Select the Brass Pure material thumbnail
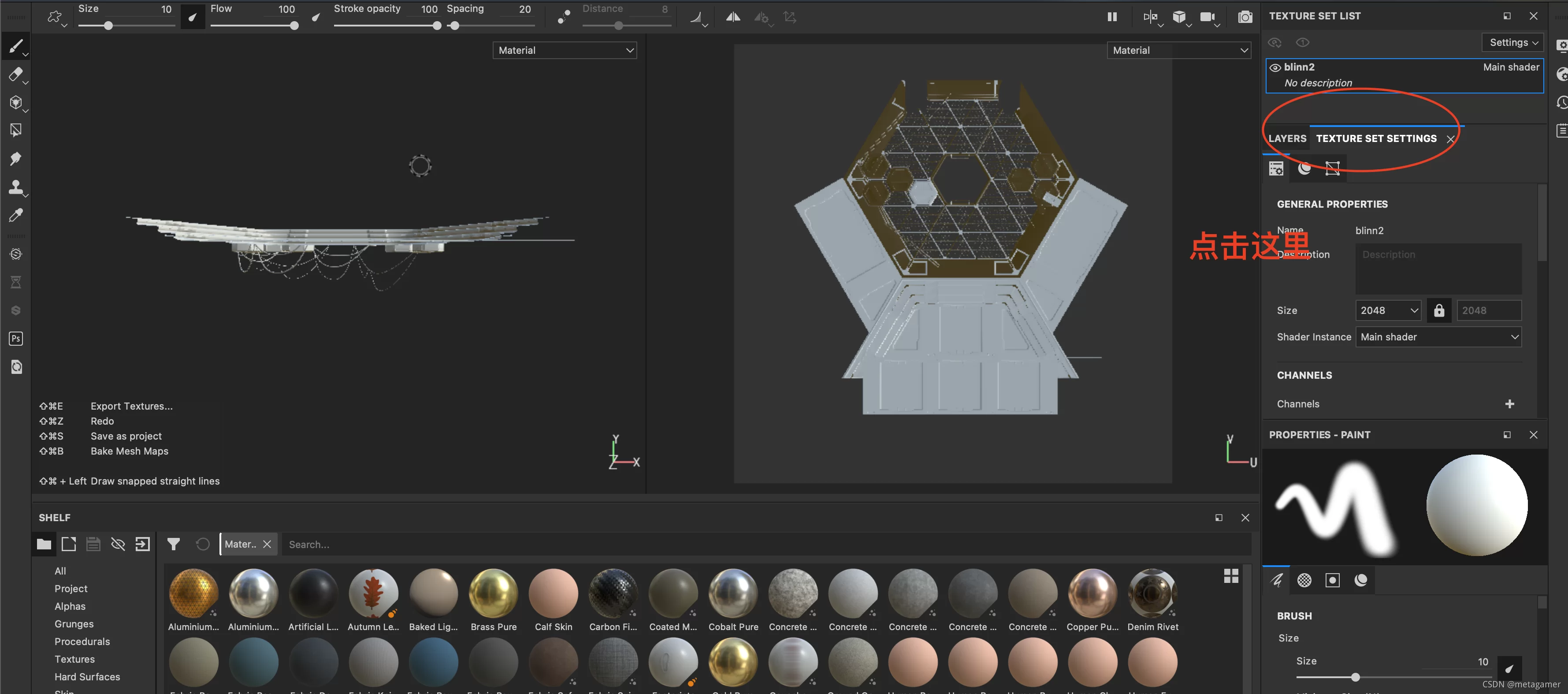Image resolution: width=1568 pixels, height=694 pixels. coord(493,593)
